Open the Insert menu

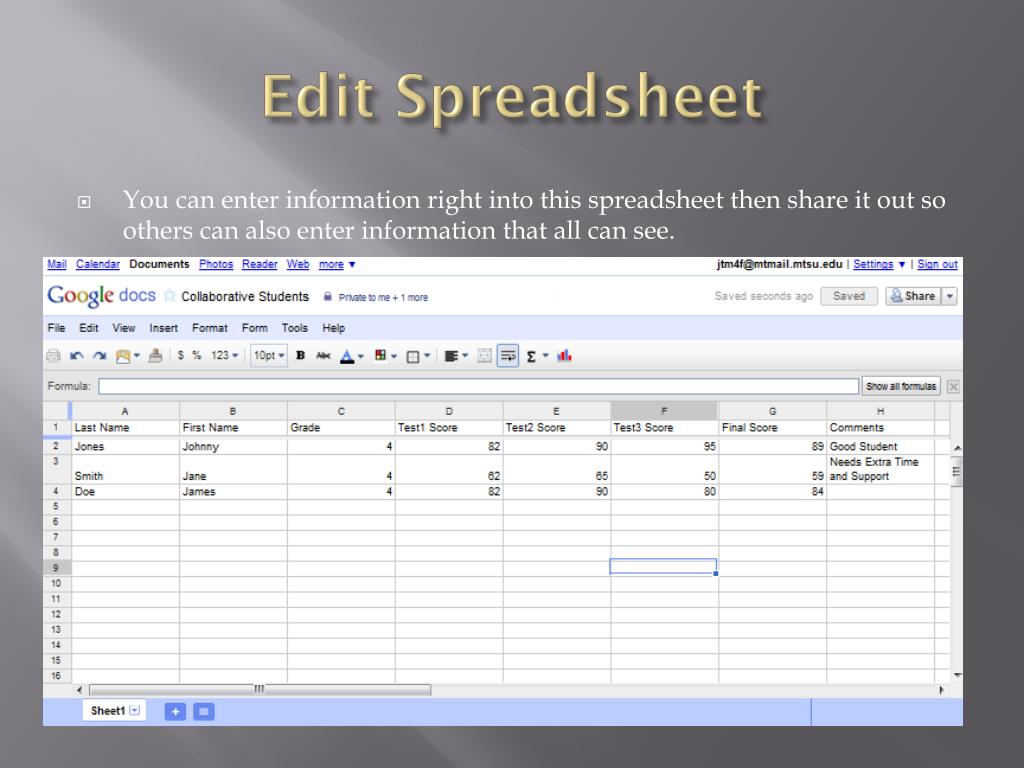pyautogui.click(x=163, y=328)
